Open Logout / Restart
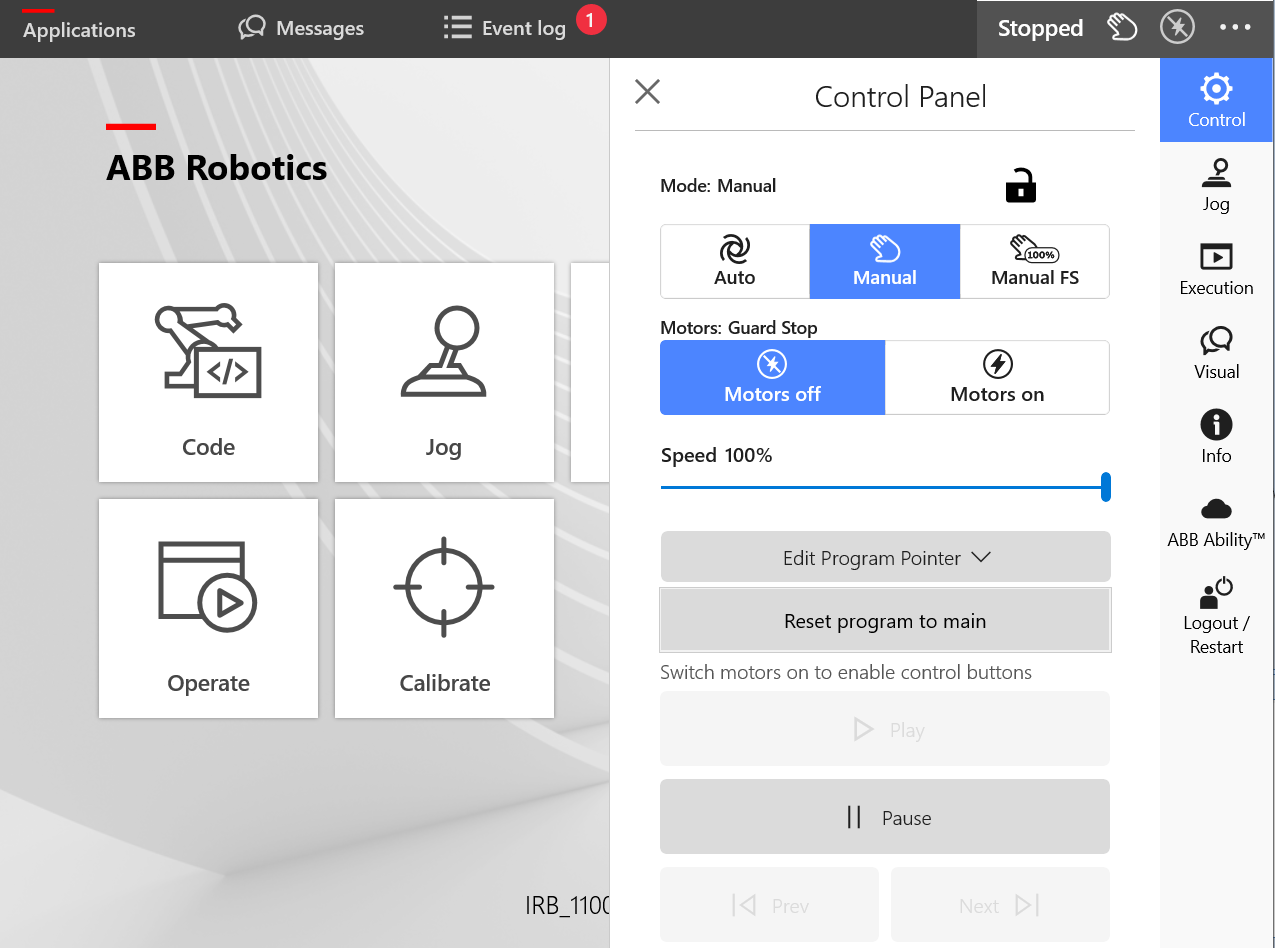The width and height of the screenshot is (1275, 948). pyautogui.click(x=1216, y=616)
